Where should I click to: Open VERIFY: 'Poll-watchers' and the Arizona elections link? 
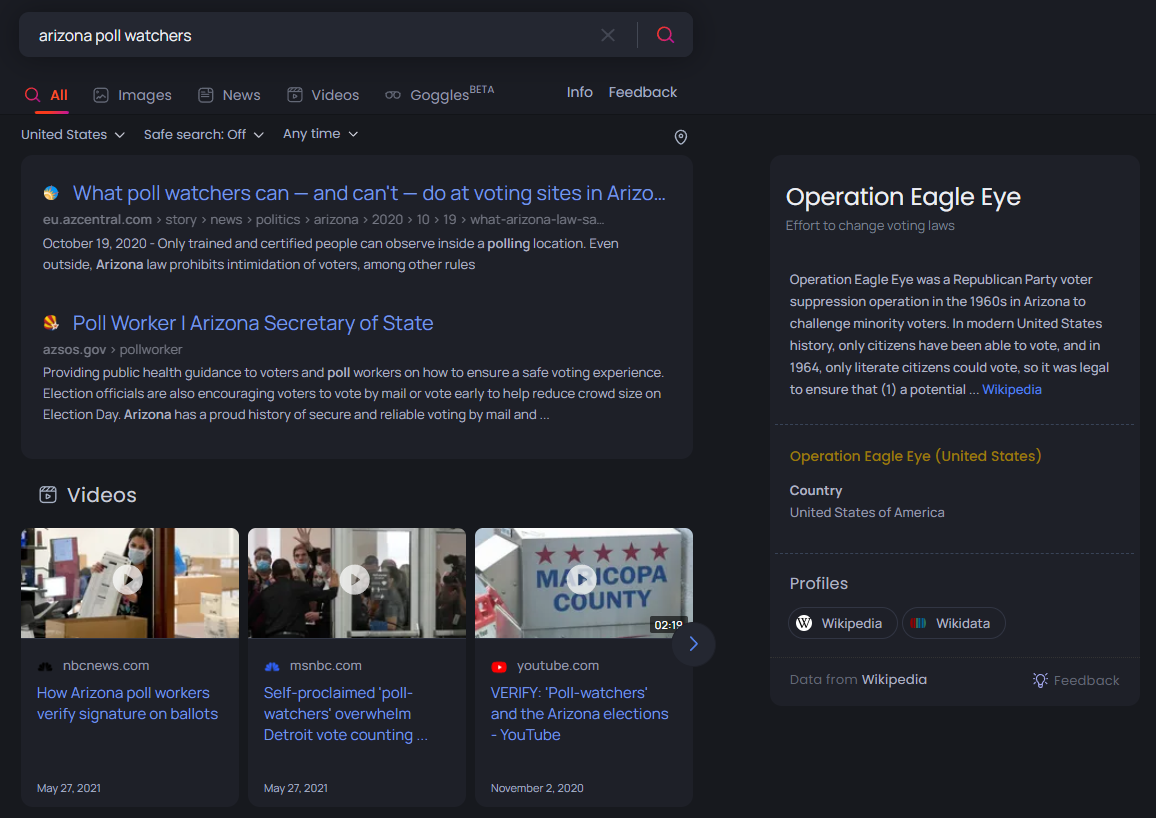(579, 713)
